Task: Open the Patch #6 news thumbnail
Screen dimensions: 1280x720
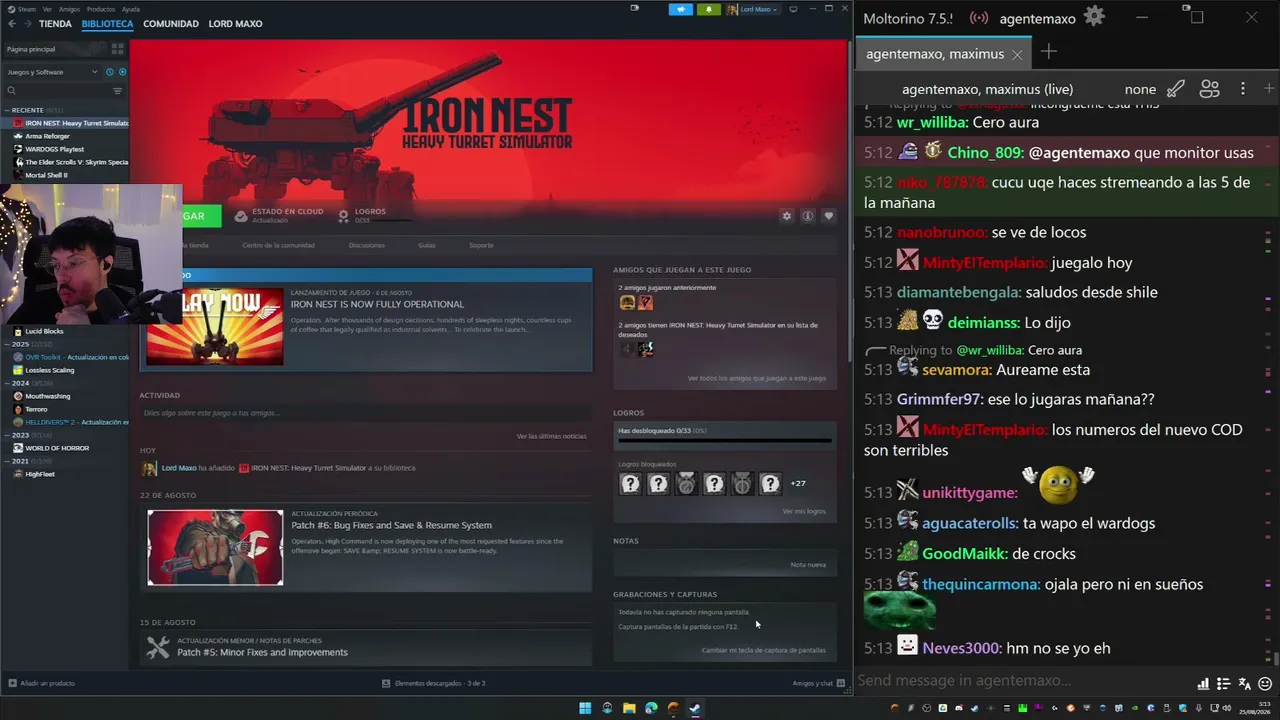Action: tap(215, 548)
